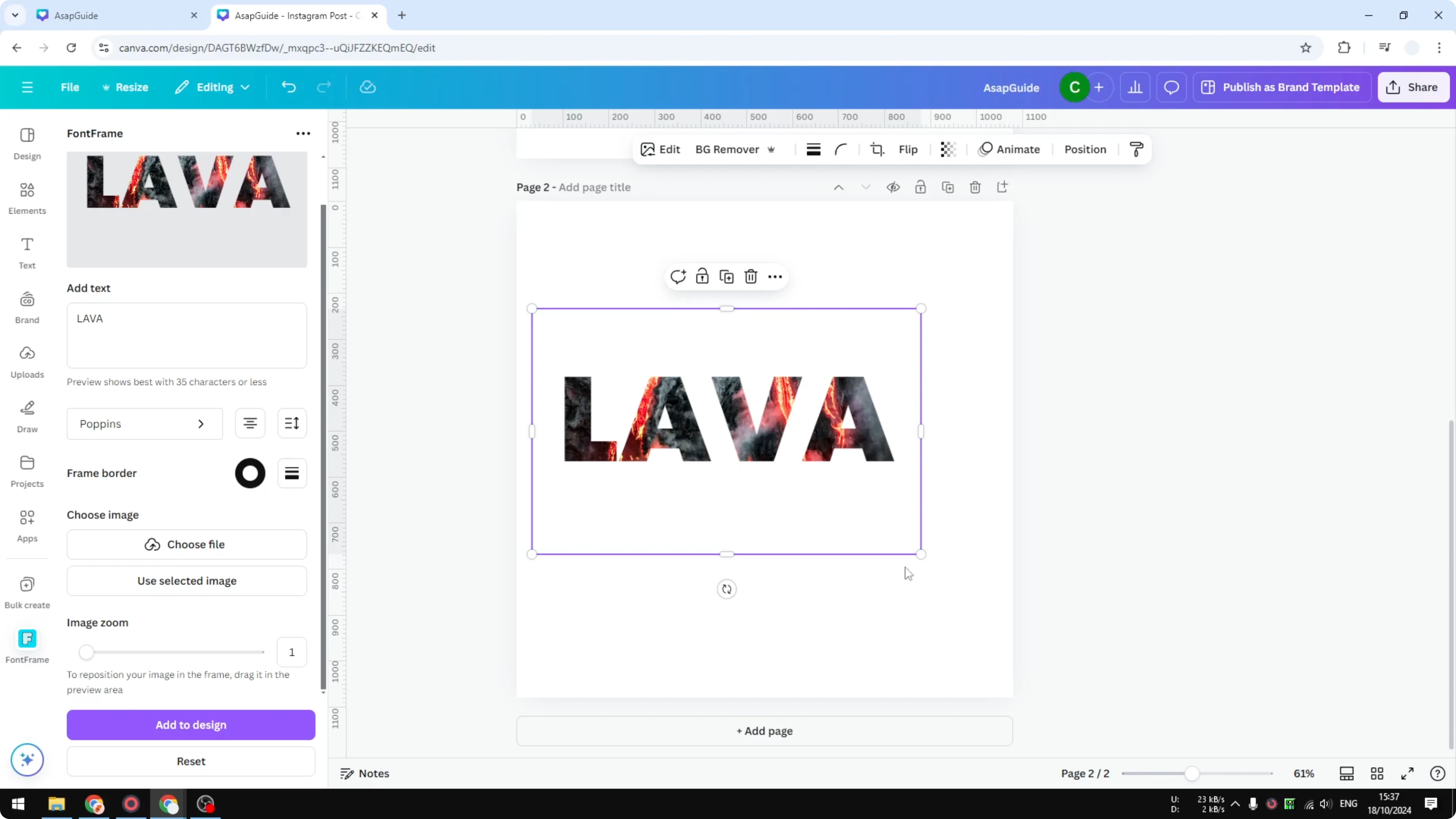
Task: Lock the selected LAVA element
Action: coord(702,277)
